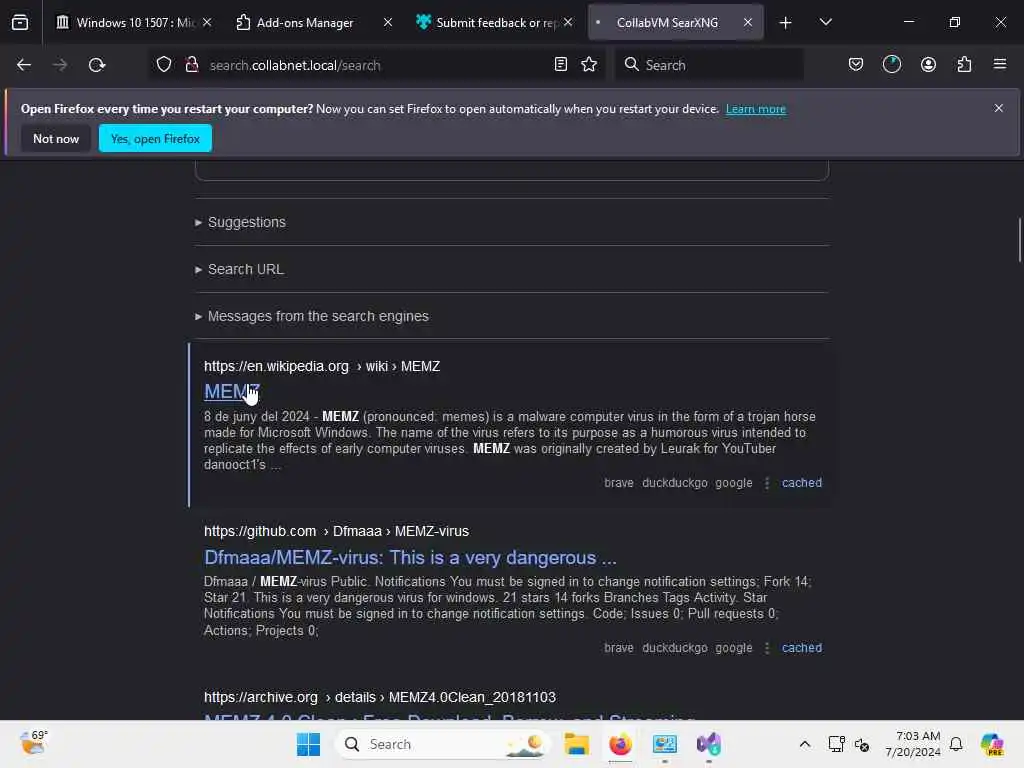Open a new tab with plus button
The height and width of the screenshot is (768, 1024).
point(785,23)
